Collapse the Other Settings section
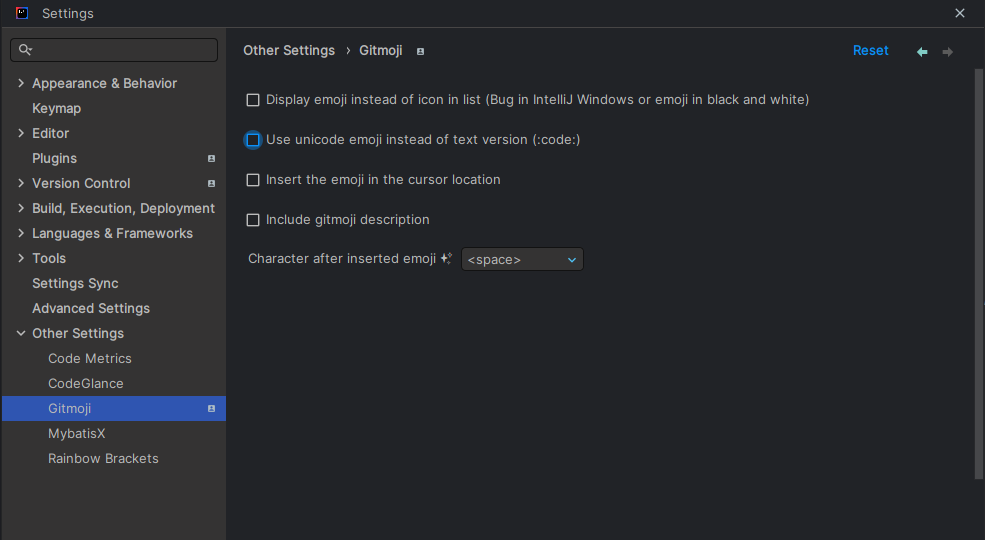Viewport: 985px width, 540px height. pos(21,333)
